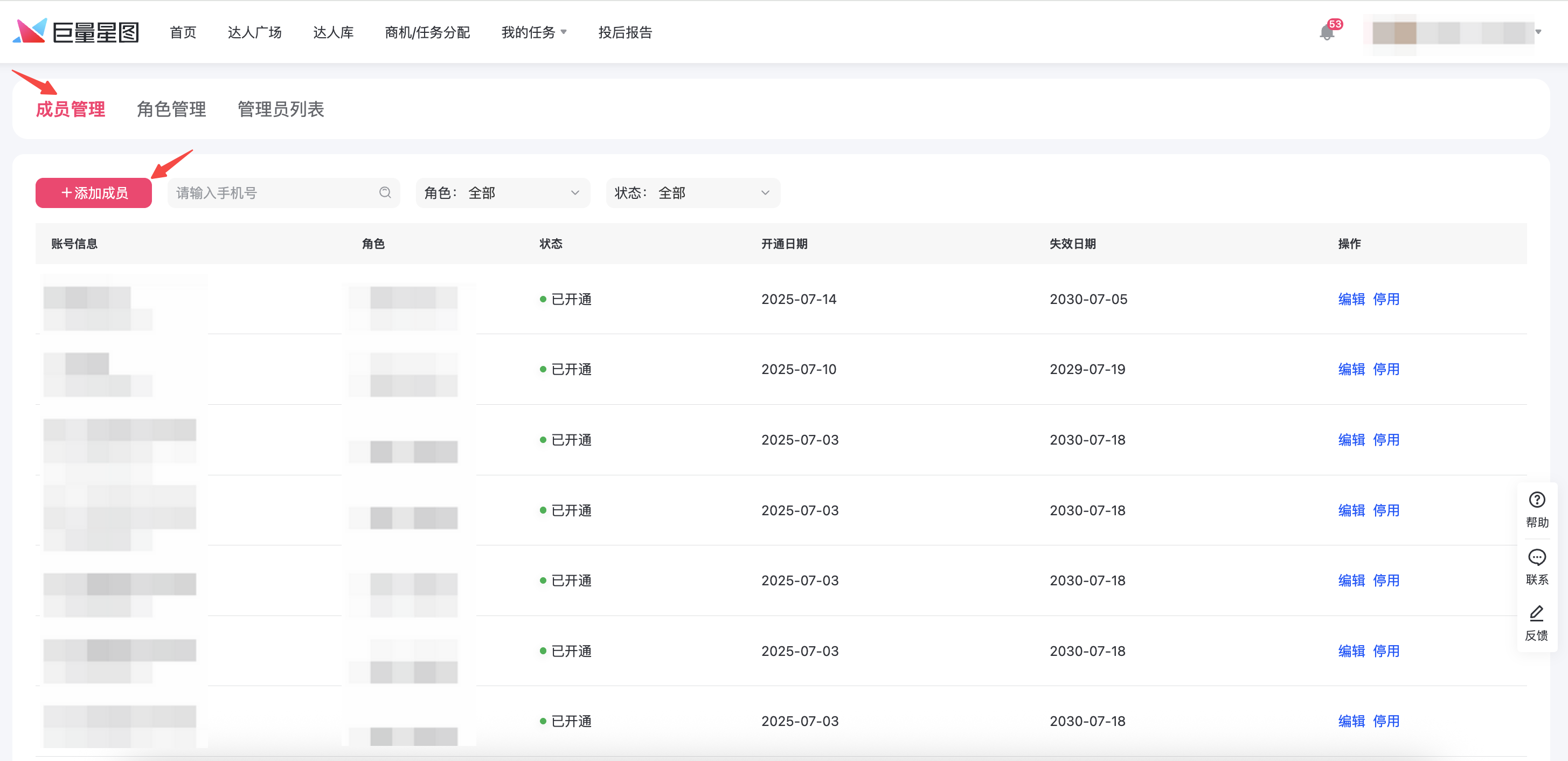
Task: Go to 达人广场 in navigation
Action: [254, 32]
